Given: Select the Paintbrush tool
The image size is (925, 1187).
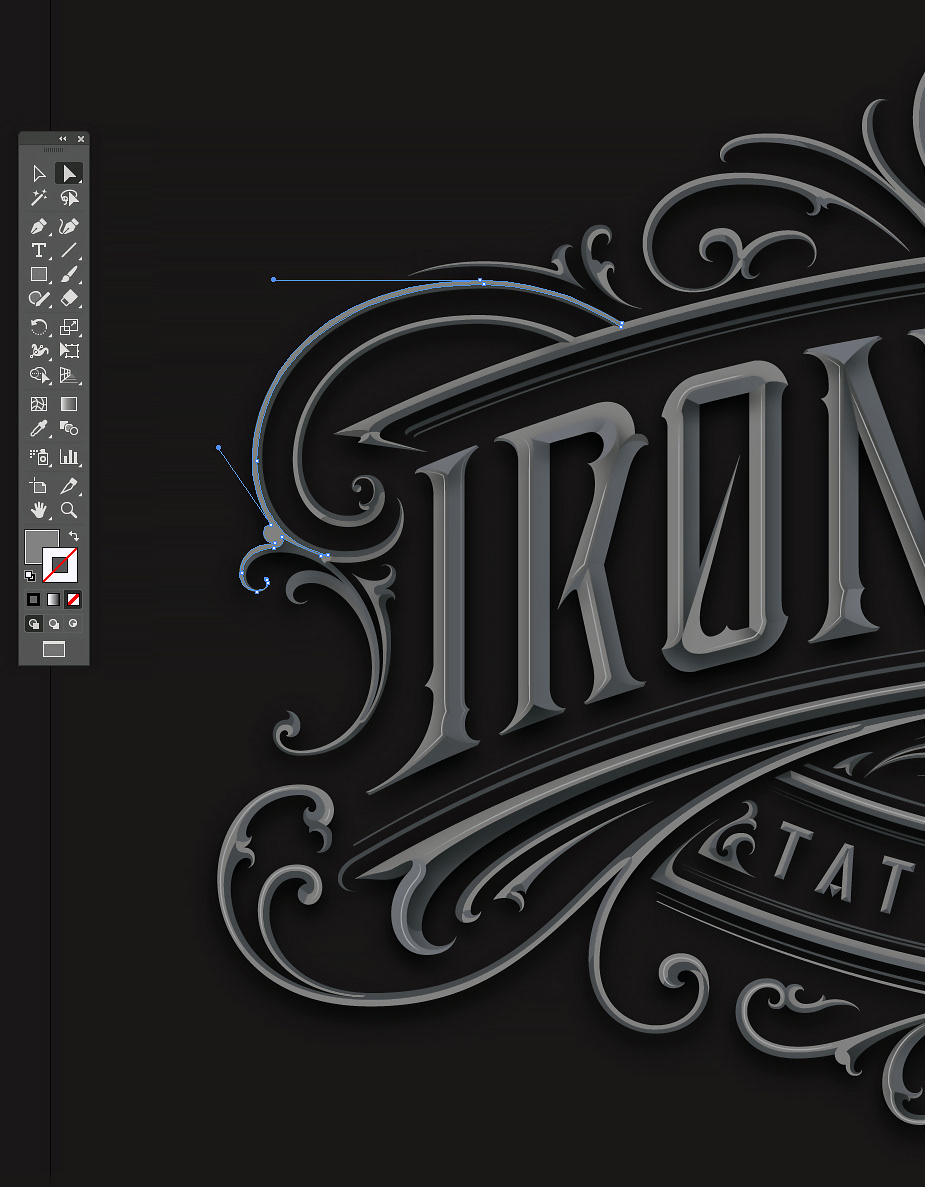Looking at the screenshot, I should point(69,274).
